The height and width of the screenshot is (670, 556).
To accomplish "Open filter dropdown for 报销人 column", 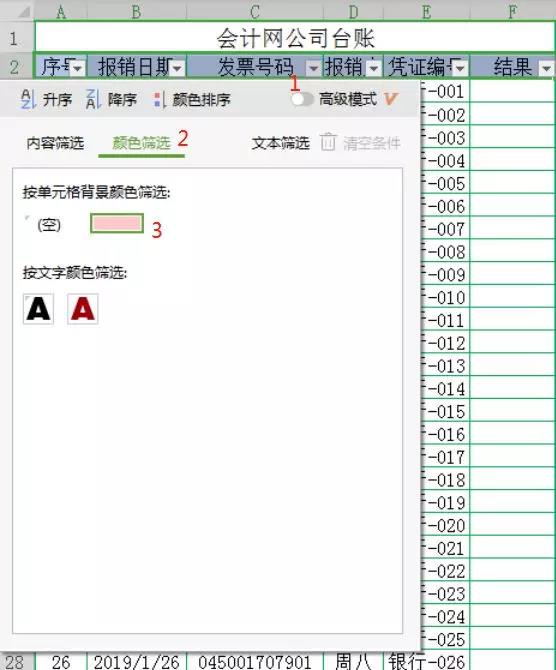I will (x=374, y=68).
